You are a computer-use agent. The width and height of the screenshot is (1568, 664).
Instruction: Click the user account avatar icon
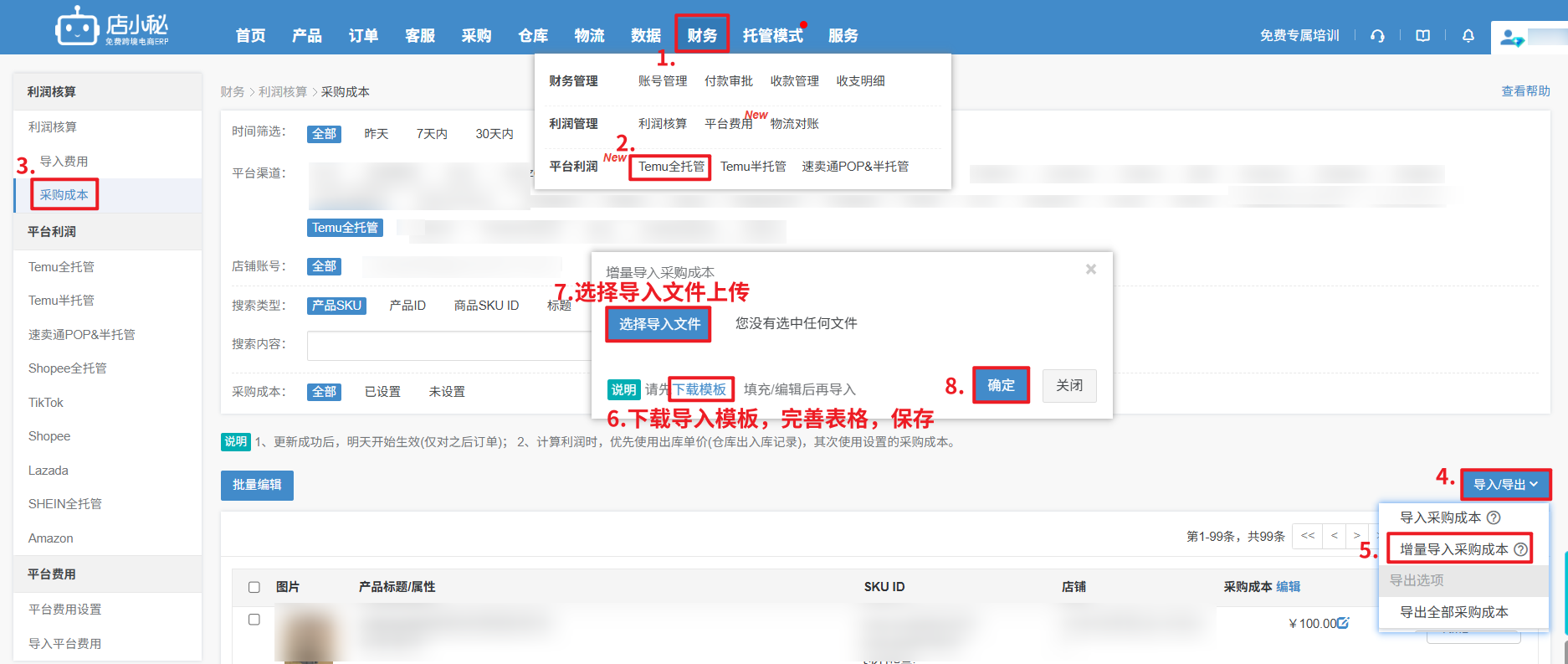(1510, 38)
